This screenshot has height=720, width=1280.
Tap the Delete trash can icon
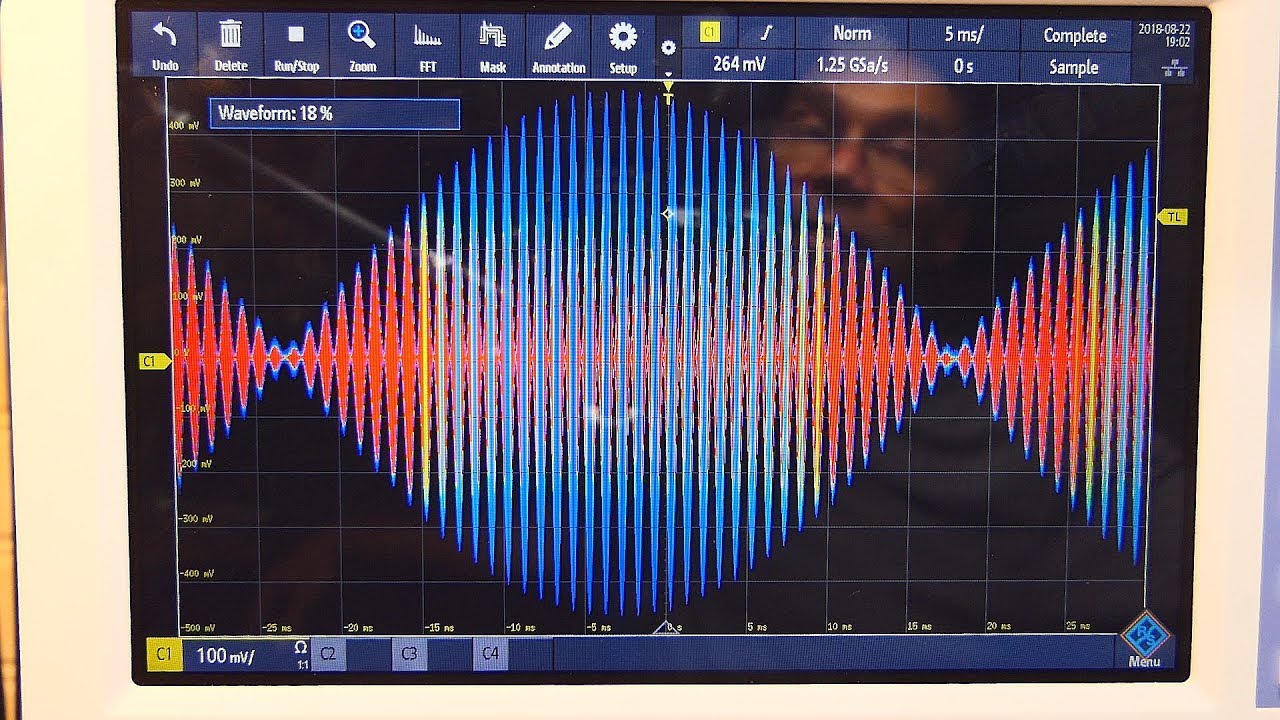point(231,35)
